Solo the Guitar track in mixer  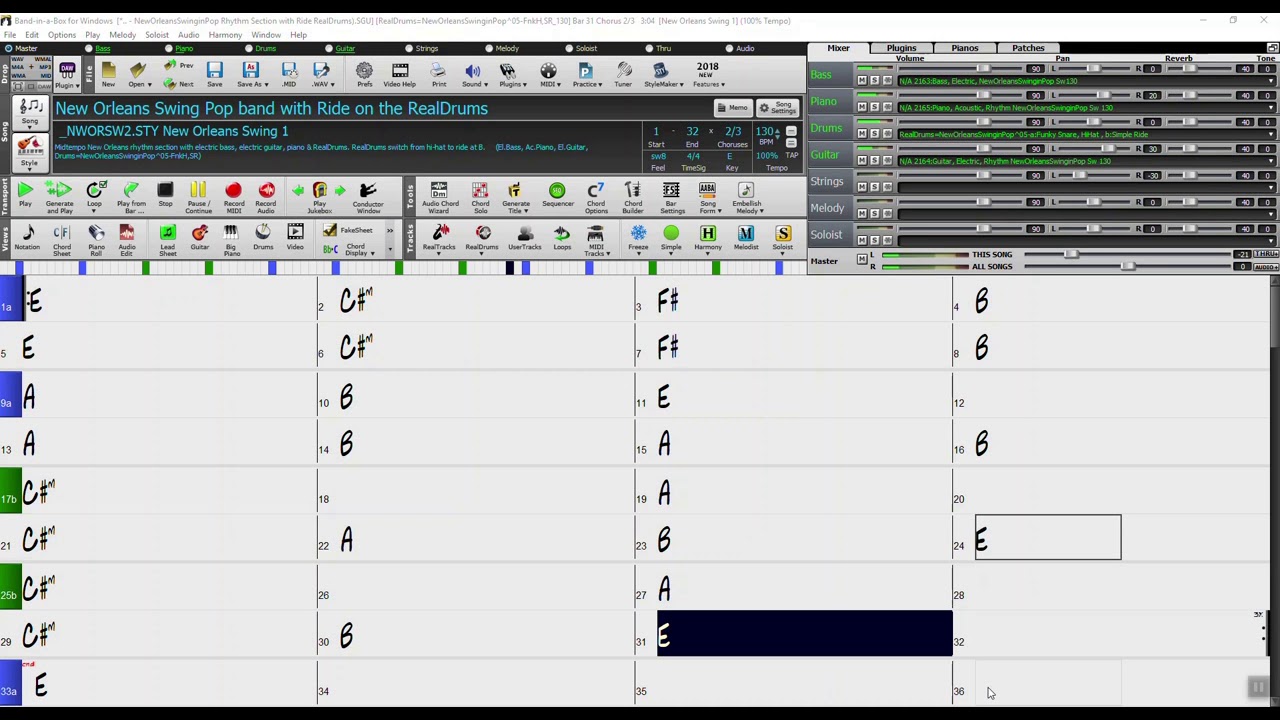[874, 160]
